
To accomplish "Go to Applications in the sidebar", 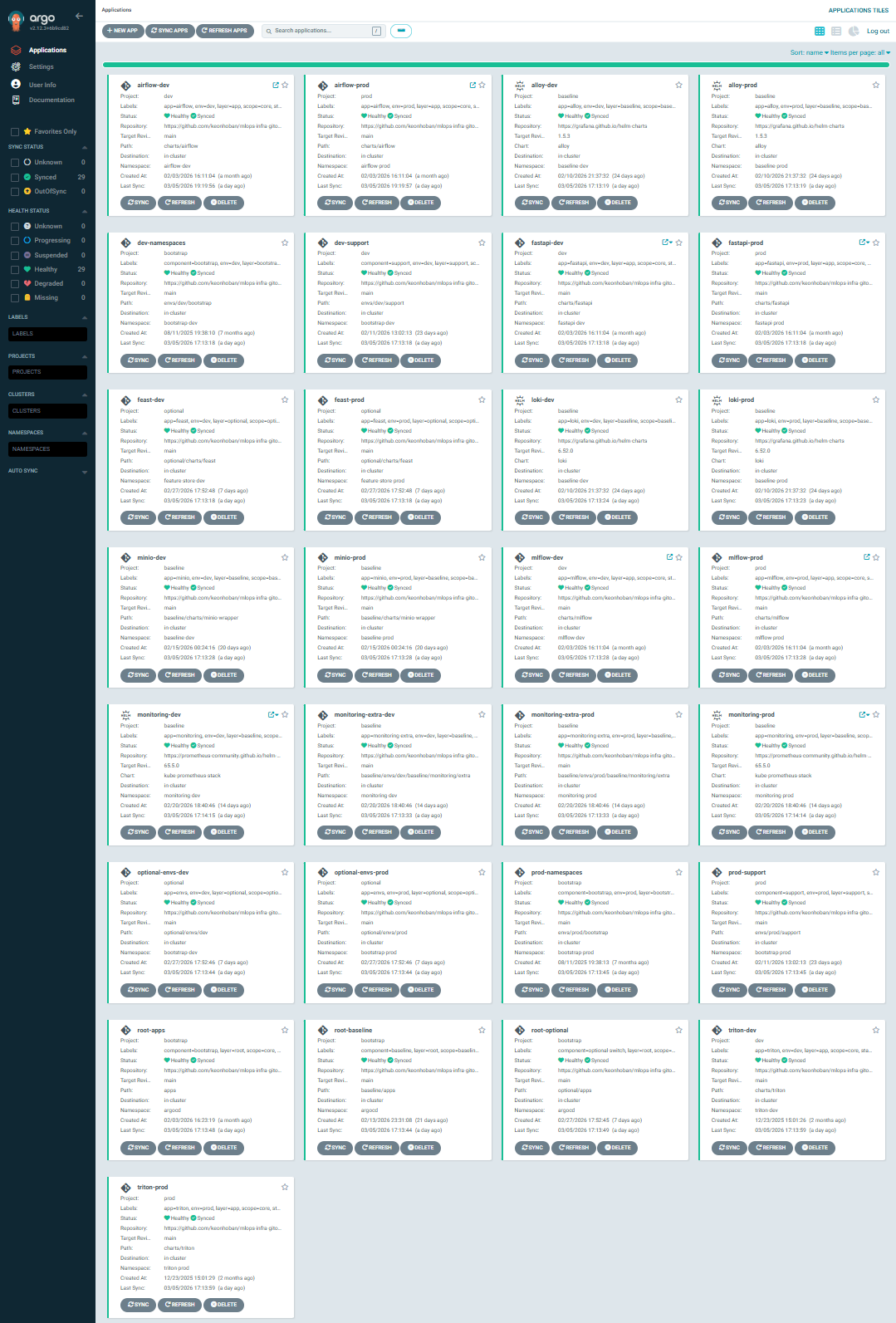I will [x=47, y=51].
